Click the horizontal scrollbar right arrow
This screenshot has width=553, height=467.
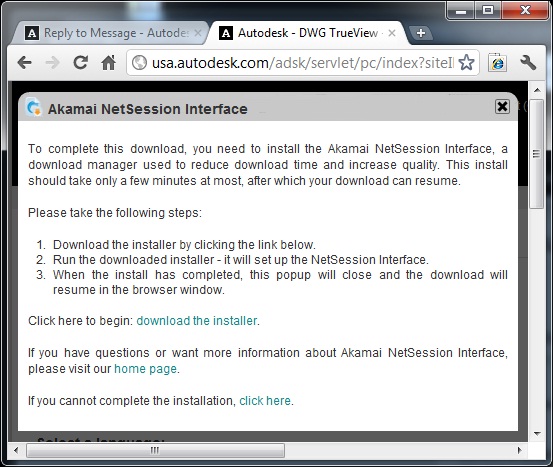(x=519, y=450)
